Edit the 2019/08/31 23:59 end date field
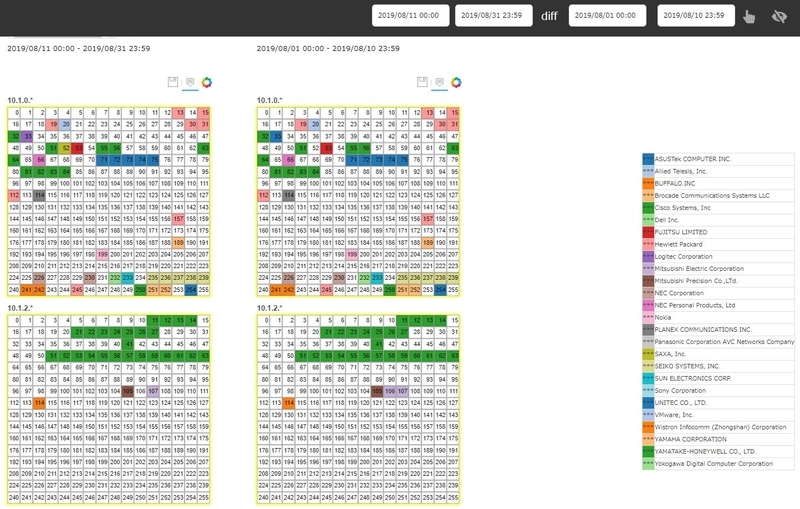This screenshot has height=509, width=800. tap(493, 15)
